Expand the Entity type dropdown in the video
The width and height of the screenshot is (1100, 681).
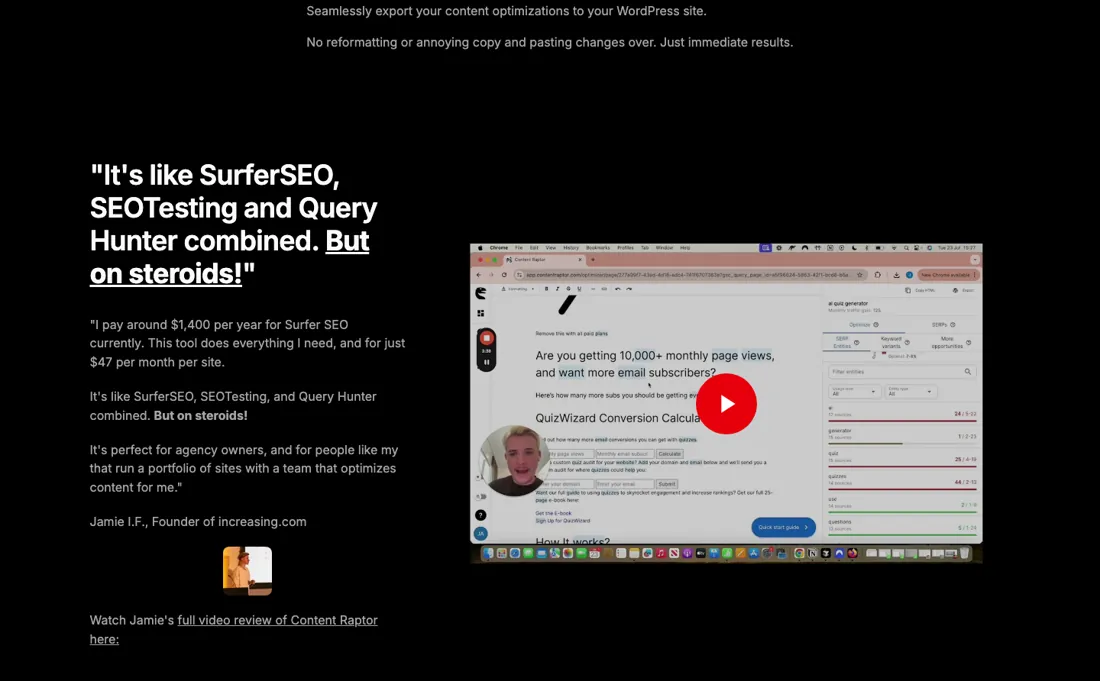(910, 391)
